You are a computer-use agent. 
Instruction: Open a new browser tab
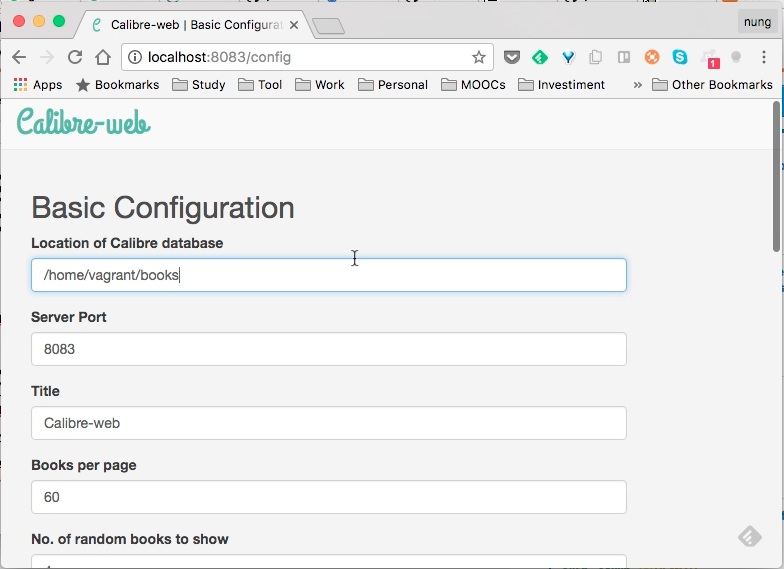coord(328,26)
